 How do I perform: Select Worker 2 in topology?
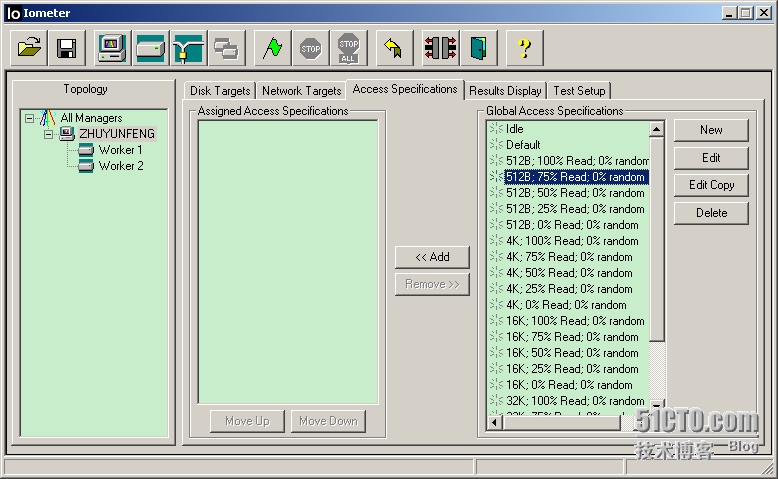(121, 166)
